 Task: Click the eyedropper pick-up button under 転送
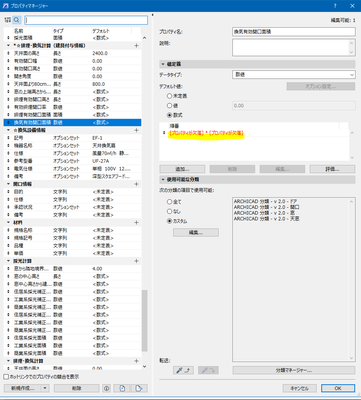(183, 370)
